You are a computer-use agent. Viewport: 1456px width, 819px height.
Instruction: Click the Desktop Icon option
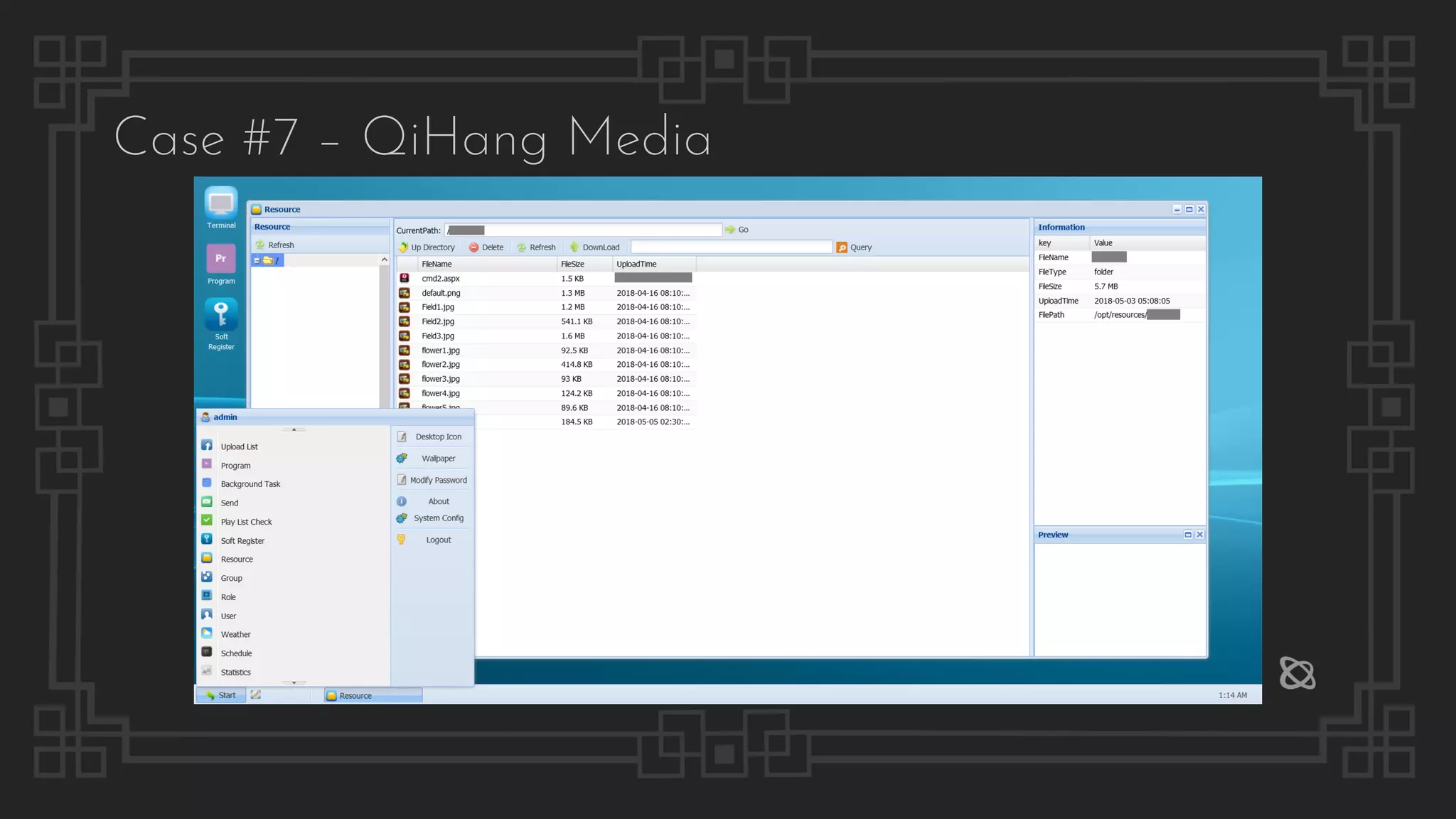point(432,437)
